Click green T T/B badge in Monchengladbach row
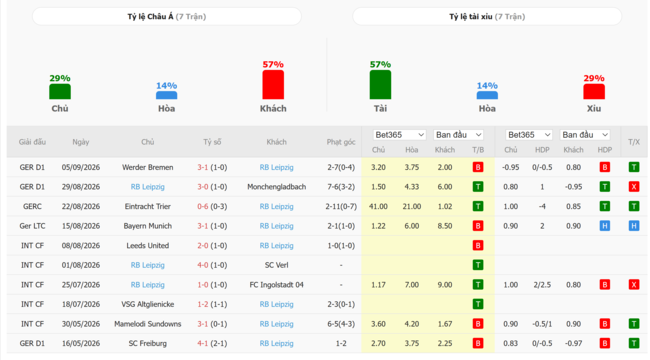 478,187
